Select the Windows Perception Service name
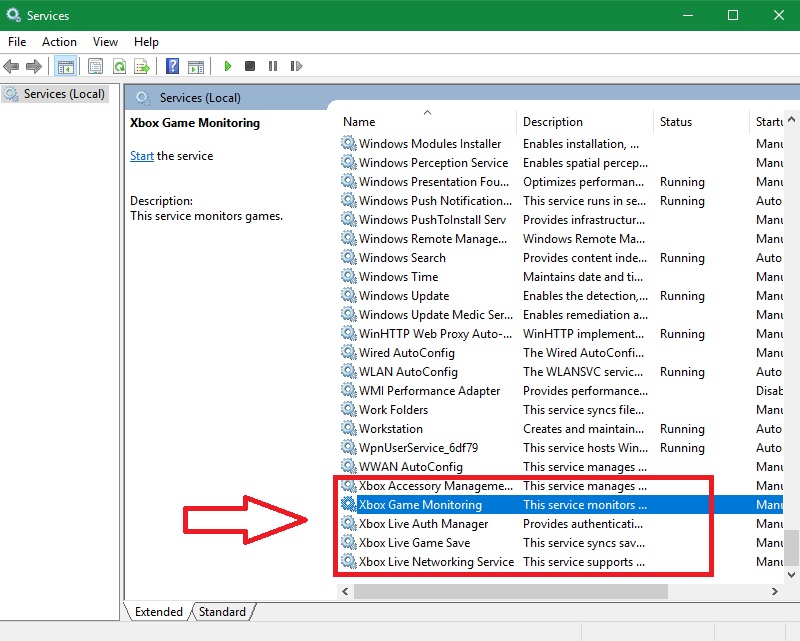Screen dimensions: 800x641 (434, 163)
